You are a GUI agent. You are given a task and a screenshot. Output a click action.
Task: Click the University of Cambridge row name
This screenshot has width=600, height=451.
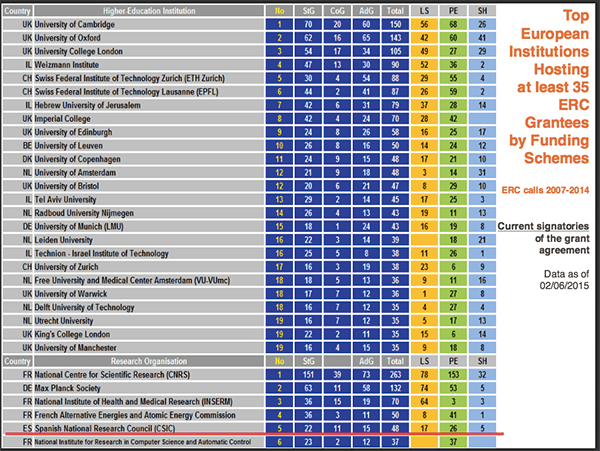[75, 24]
